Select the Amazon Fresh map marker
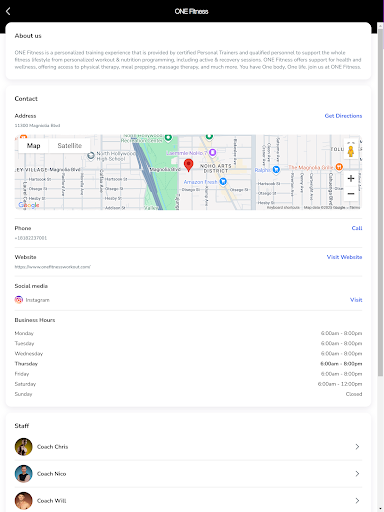Image resolution: width=384 pixels, height=512 pixels. pyautogui.click(x=223, y=181)
